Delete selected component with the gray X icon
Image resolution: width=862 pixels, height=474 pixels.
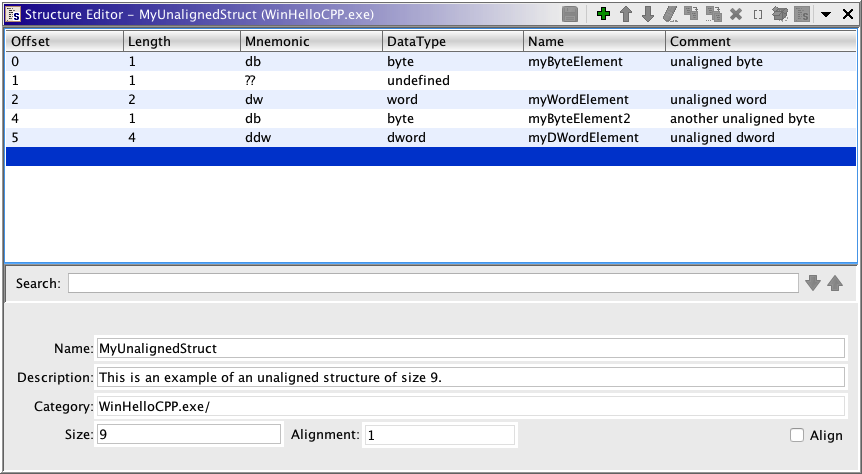pos(736,15)
